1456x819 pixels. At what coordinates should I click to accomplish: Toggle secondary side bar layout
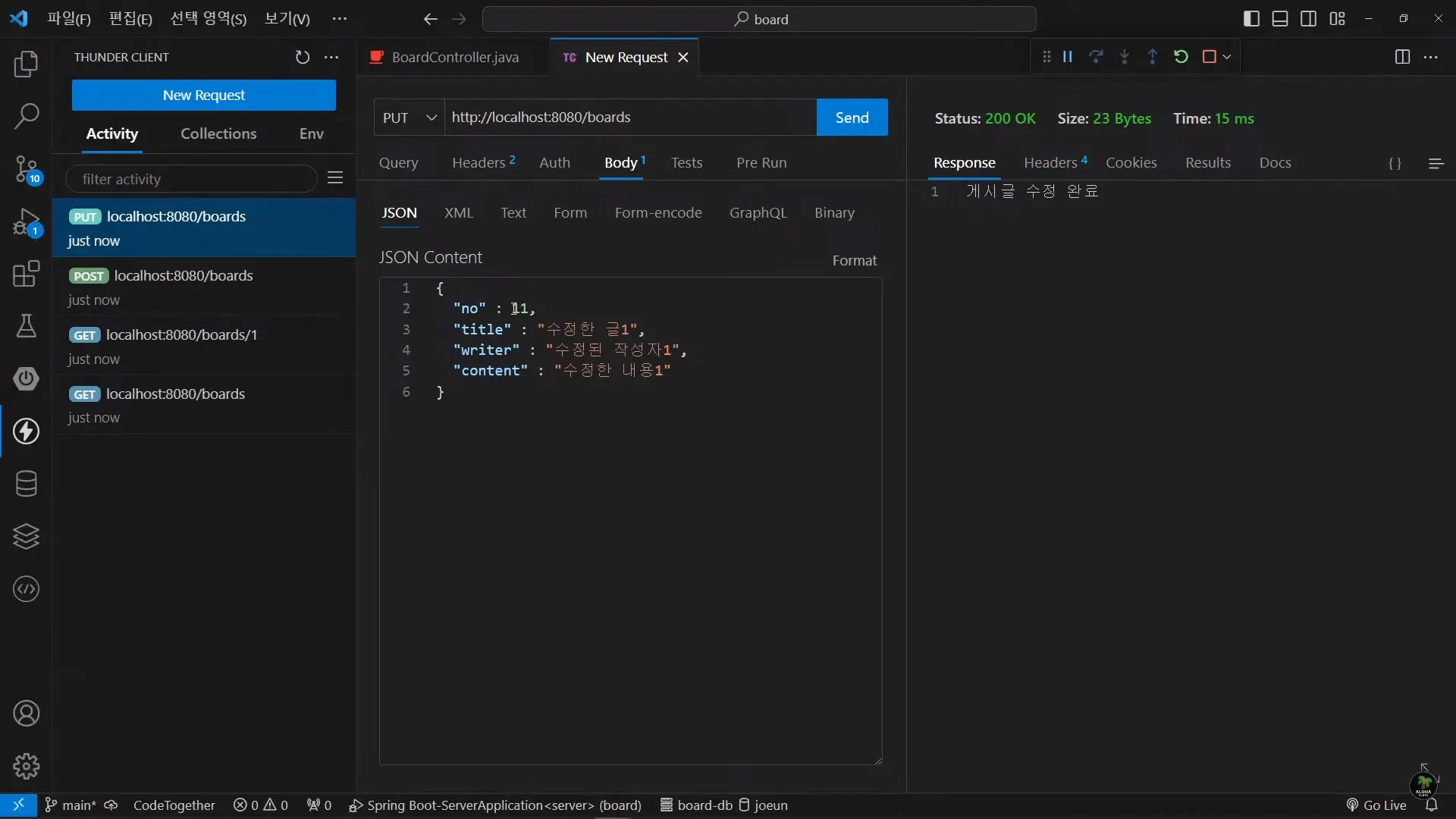1308,19
